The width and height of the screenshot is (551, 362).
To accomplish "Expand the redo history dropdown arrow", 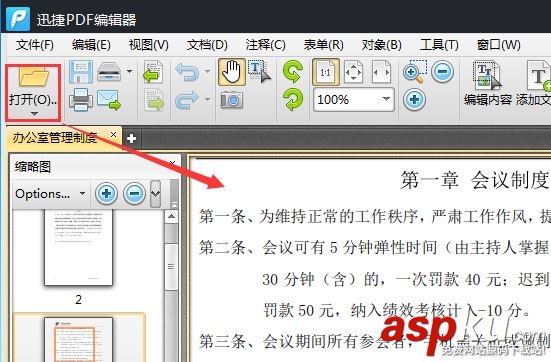I will point(207,99).
